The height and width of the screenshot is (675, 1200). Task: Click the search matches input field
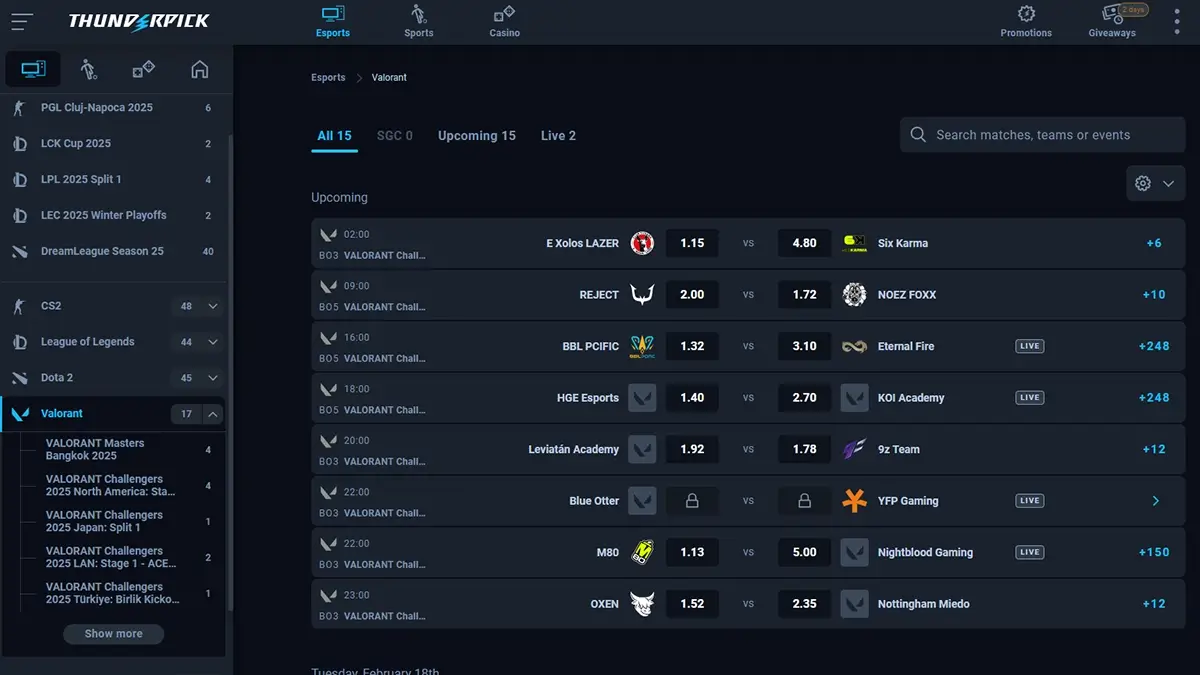pyautogui.click(x=1041, y=134)
